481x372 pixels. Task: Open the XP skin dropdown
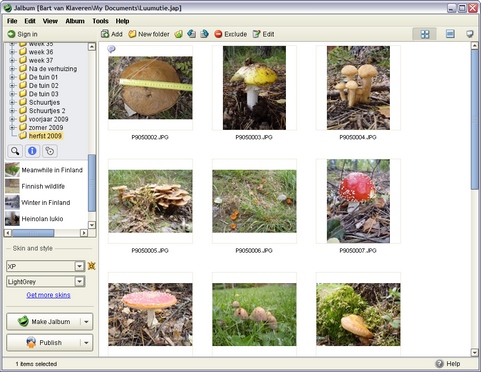coord(79,266)
